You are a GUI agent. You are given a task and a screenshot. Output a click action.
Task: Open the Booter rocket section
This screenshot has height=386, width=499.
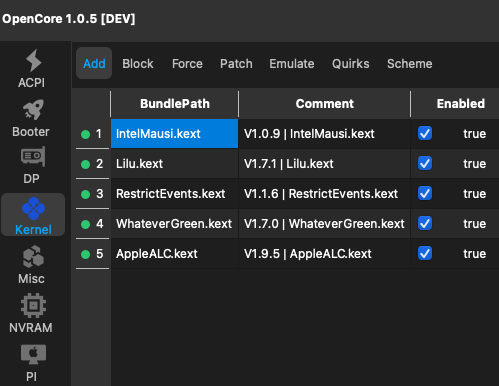[x=31, y=118]
